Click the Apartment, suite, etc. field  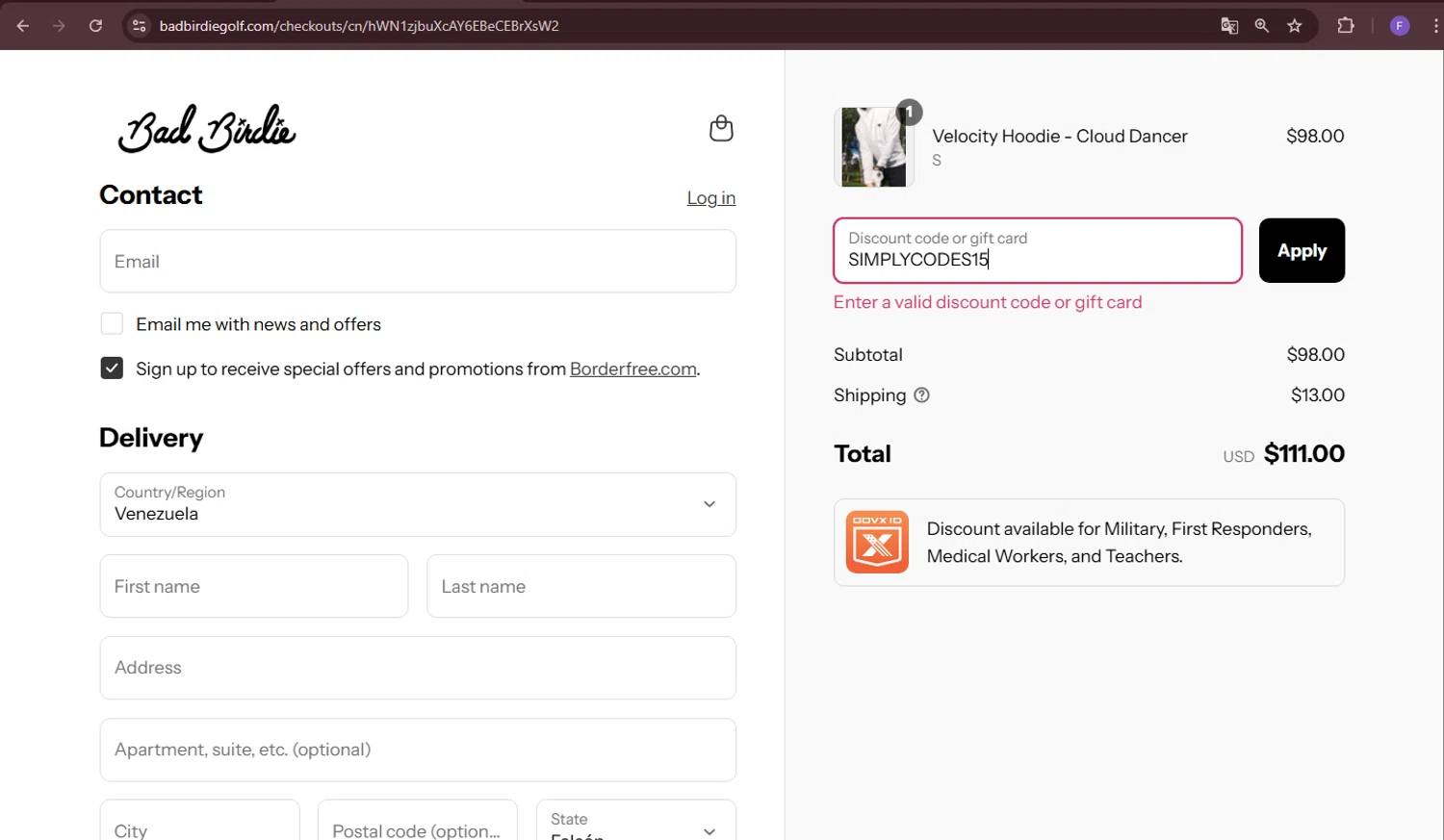(x=418, y=750)
